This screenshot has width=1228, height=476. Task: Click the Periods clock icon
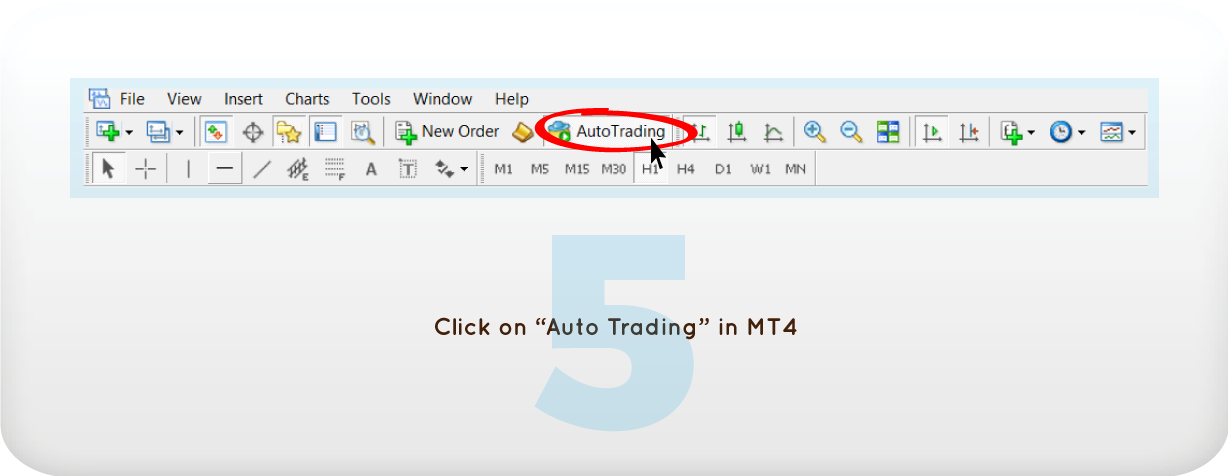pos(1061,131)
